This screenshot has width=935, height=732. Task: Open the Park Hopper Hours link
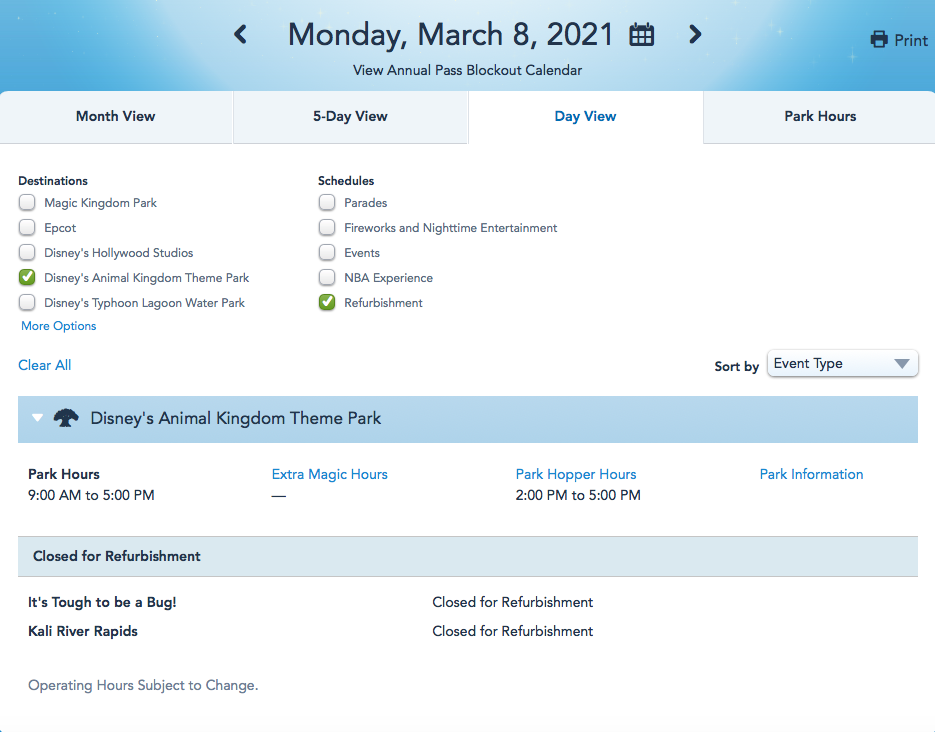pos(576,474)
